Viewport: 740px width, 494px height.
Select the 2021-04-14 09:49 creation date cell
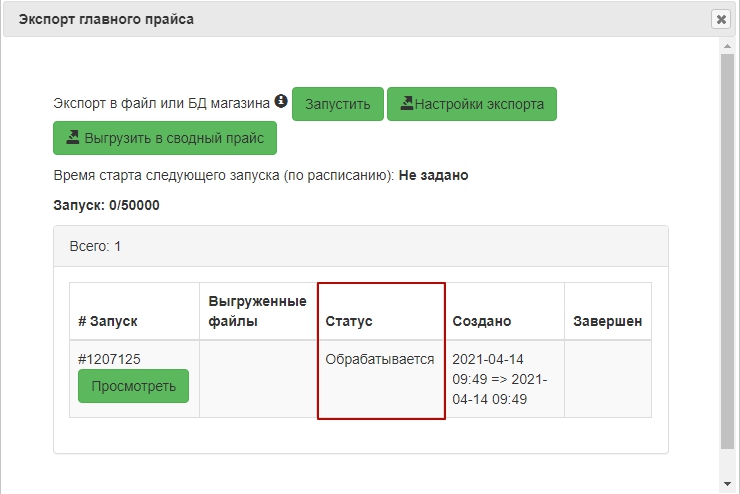click(x=500, y=379)
